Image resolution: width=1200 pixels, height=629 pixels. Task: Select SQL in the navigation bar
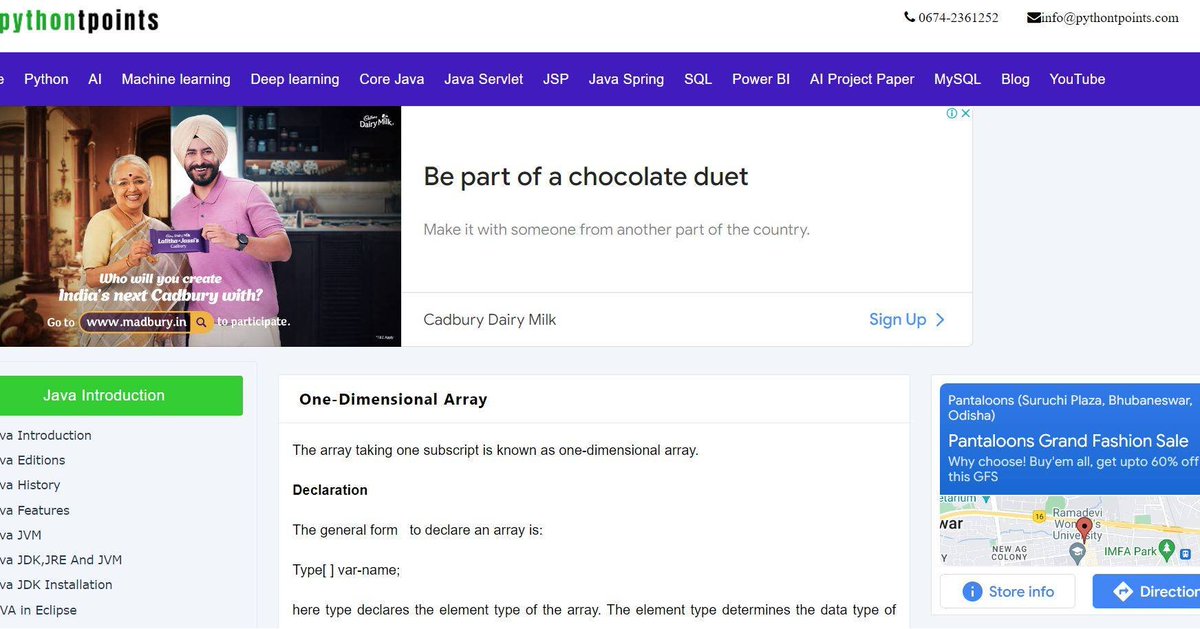(x=698, y=79)
